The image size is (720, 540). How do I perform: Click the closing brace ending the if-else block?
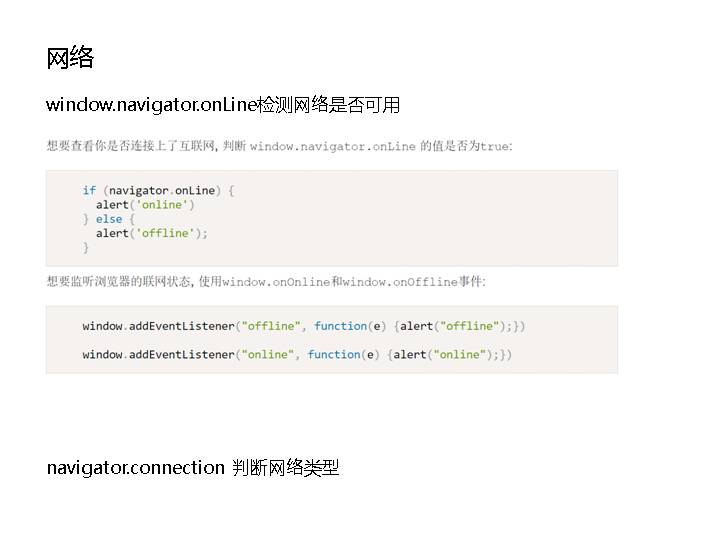coord(86,247)
